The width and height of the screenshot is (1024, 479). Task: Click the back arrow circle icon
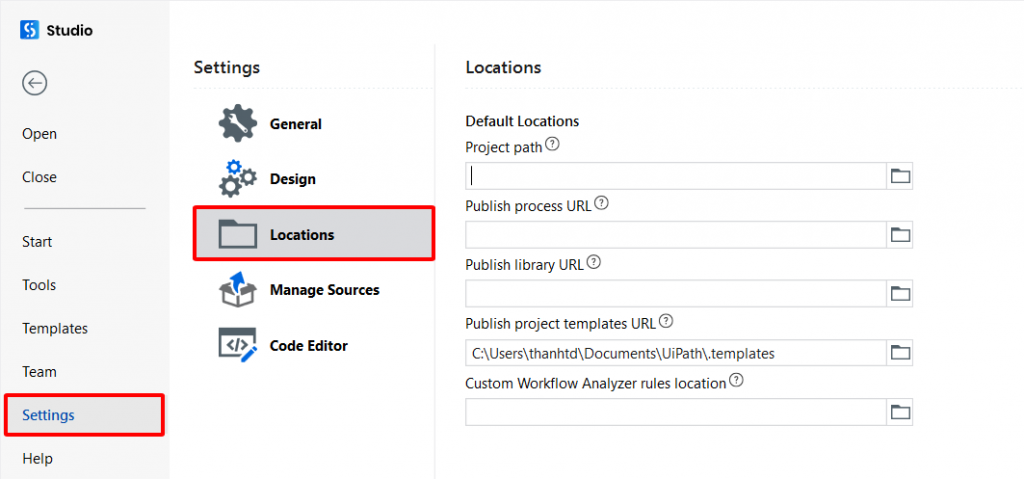(x=35, y=83)
